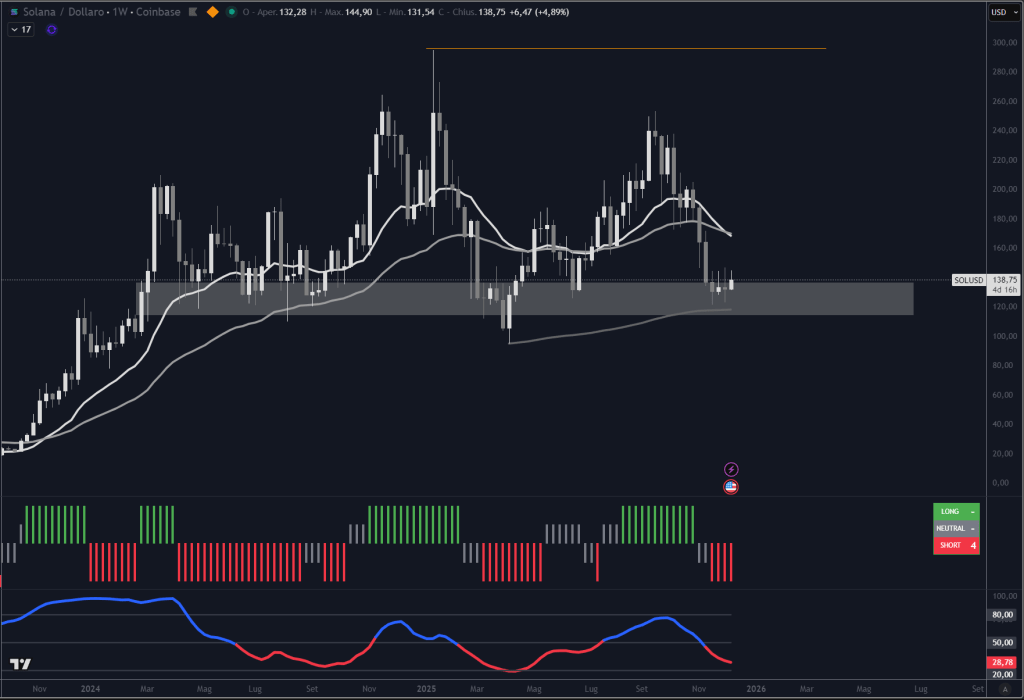Viewport: 1024px width, 700px height.
Task: Click the SOLUSD price label on the axis
Action: point(966,281)
